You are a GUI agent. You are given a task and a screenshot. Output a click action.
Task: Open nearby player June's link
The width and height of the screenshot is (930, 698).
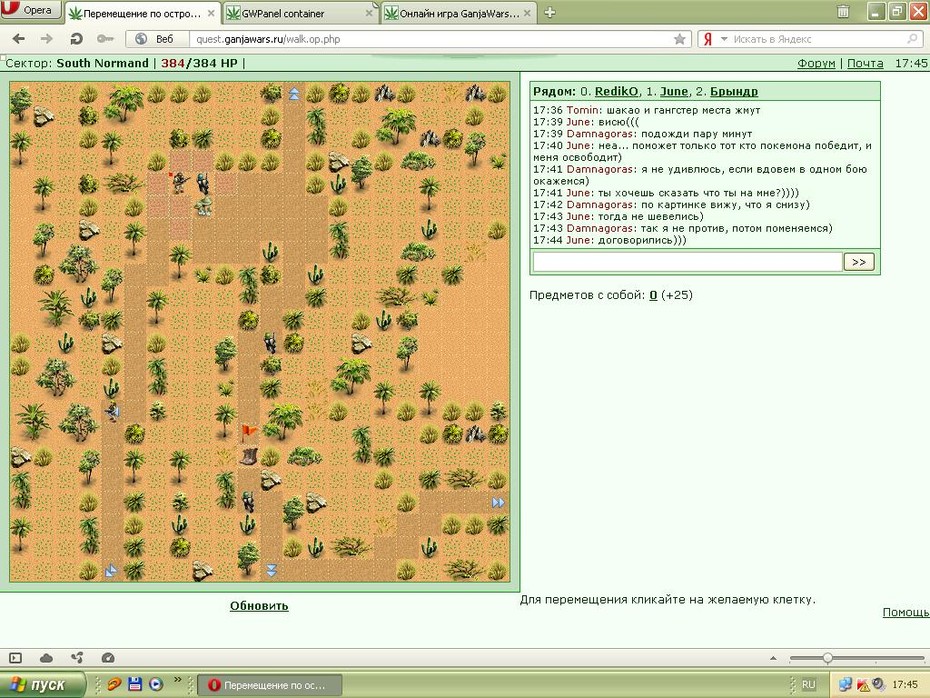pyautogui.click(x=674, y=91)
